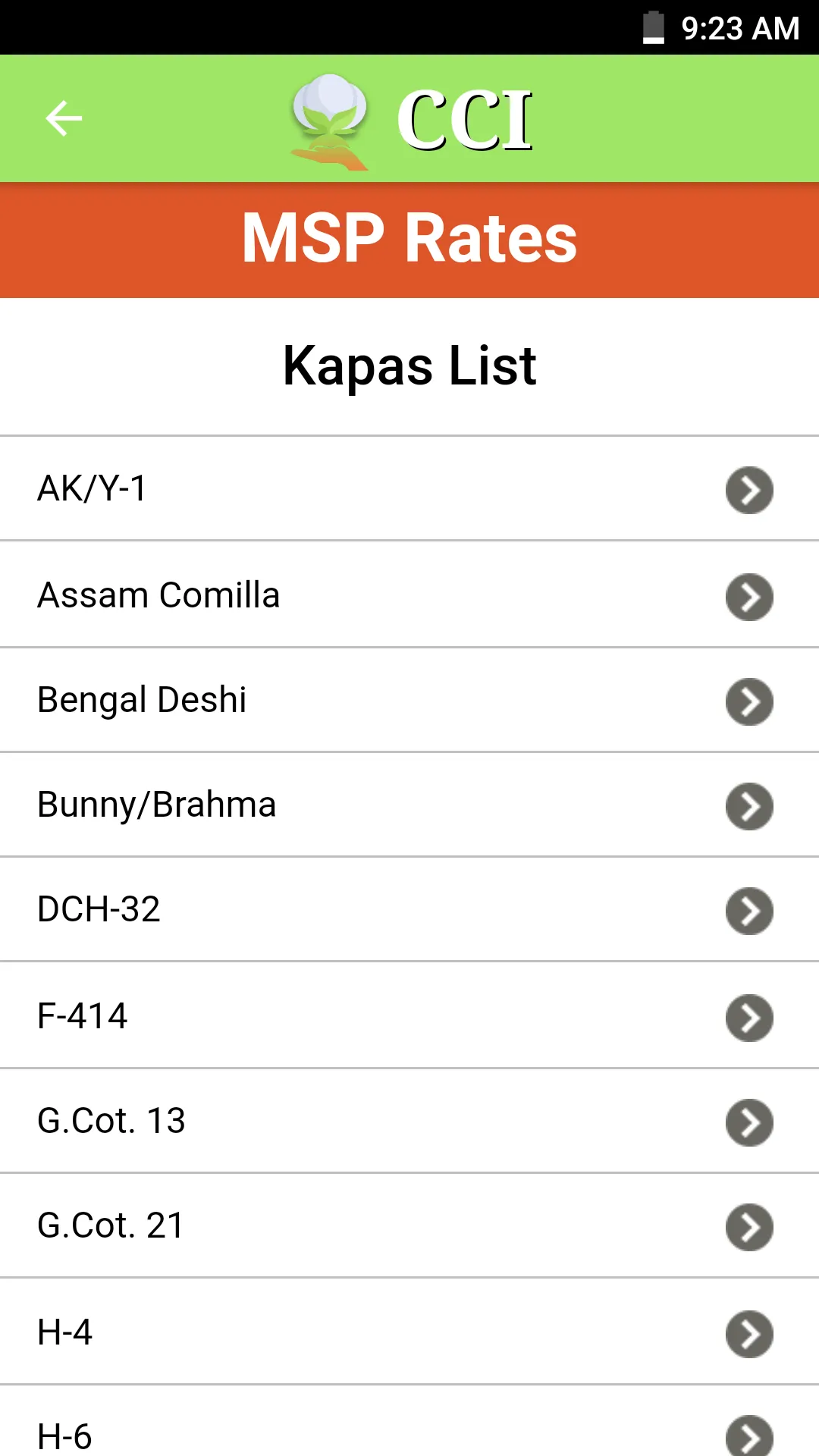Image resolution: width=819 pixels, height=1456 pixels.
Task: View MSP rates for DCH-32
Action: coord(99,909)
